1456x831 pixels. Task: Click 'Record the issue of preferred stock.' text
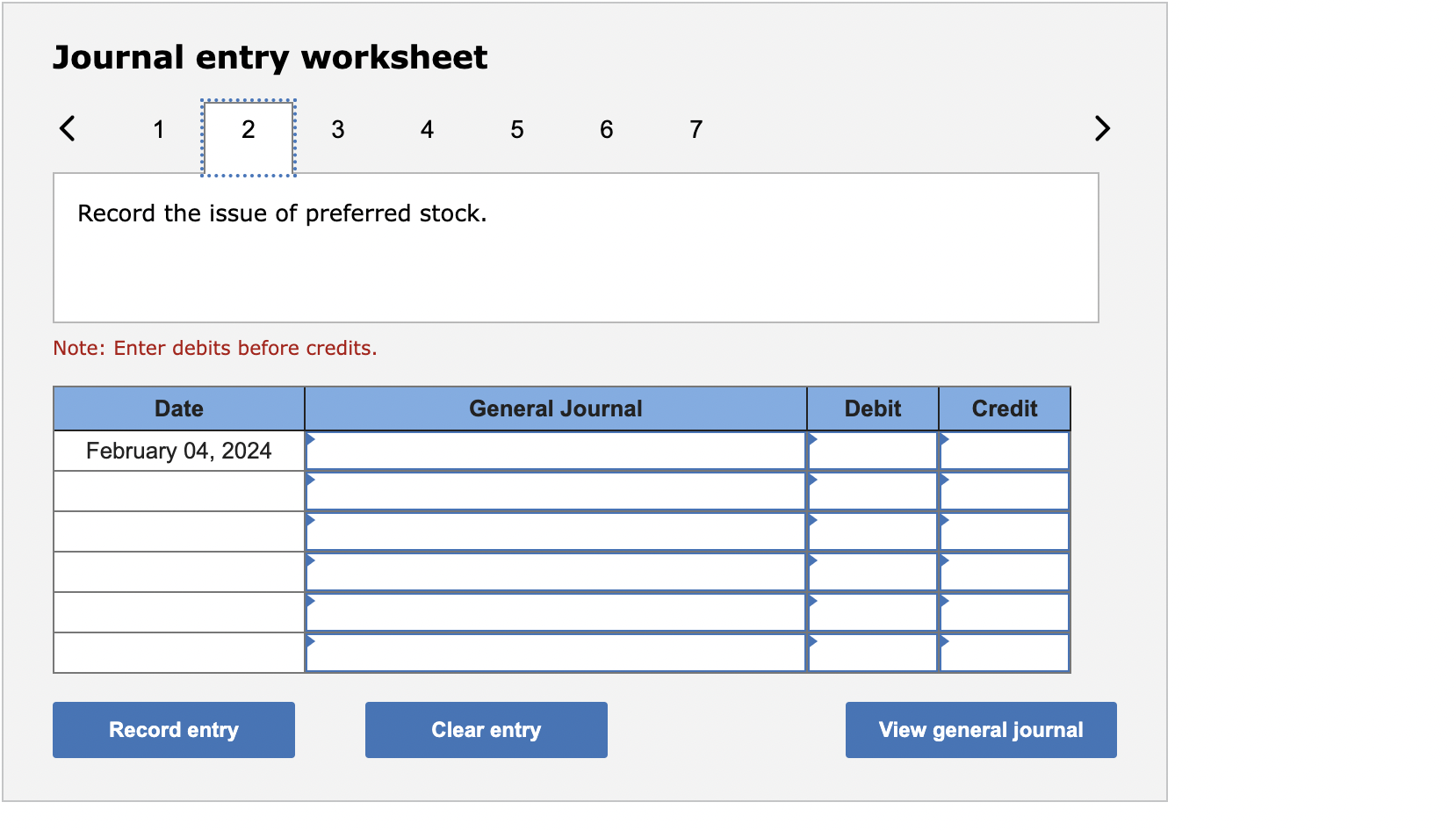click(282, 213)
